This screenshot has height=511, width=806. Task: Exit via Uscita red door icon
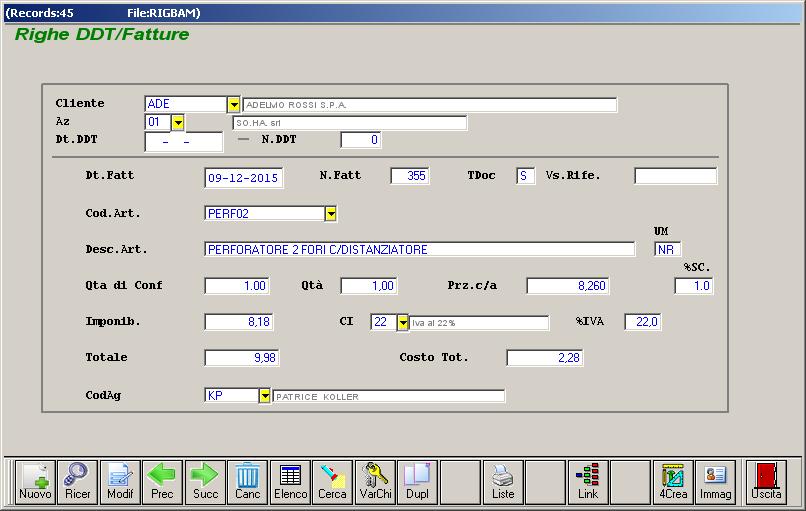tap(766, 482)
